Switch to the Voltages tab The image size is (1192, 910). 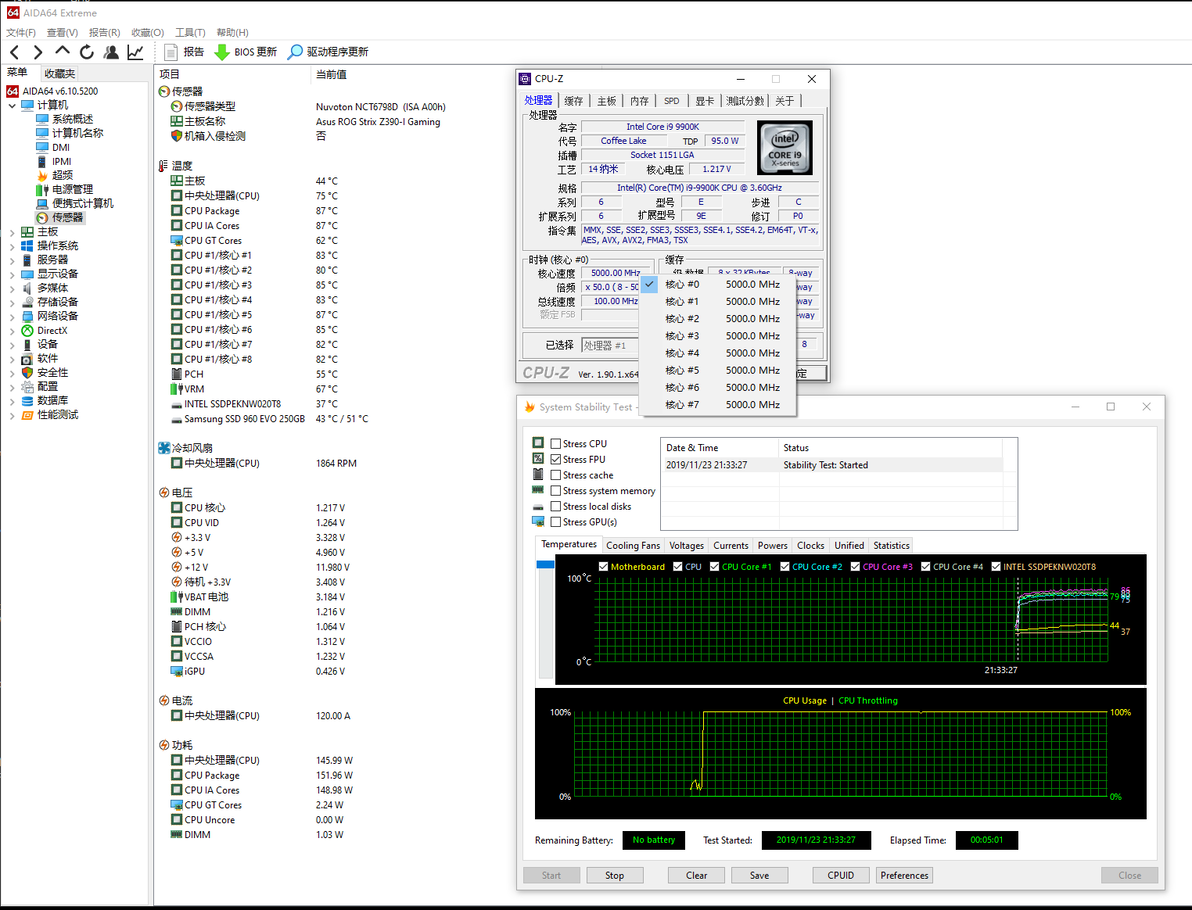686,546
